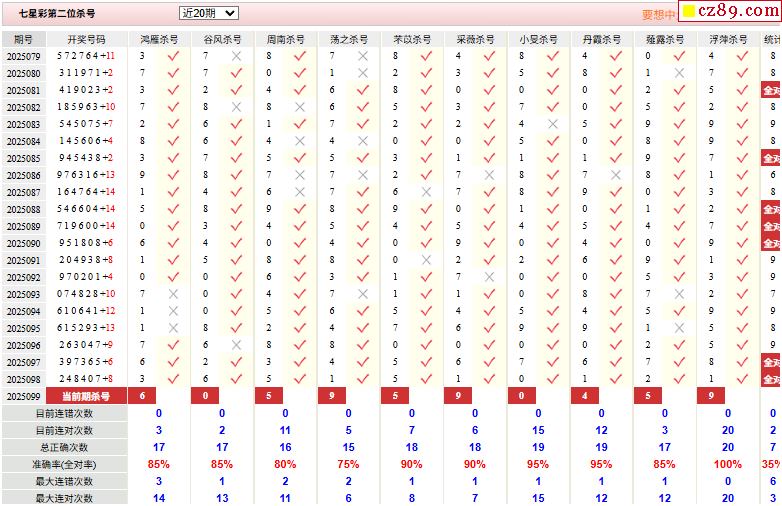The image size is (782, 506).
Task: Click the 周南杀号 column header
Action: click(x=286, y=39)
